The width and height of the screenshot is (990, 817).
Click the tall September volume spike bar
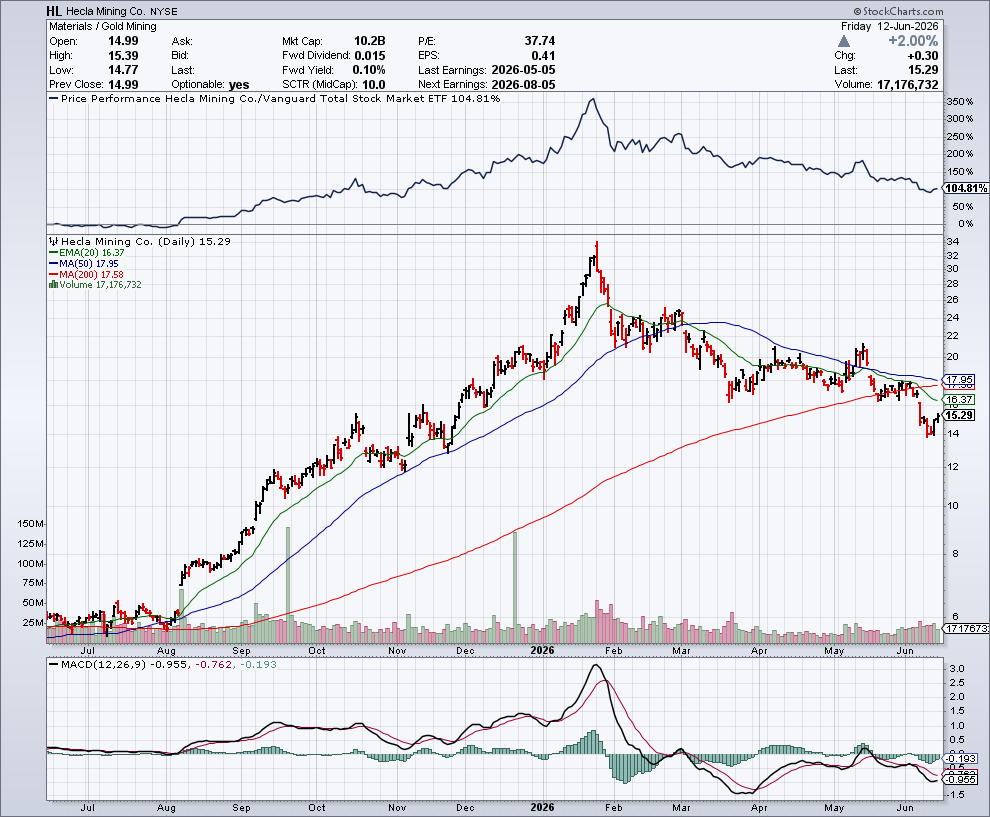(x=288, y=585)
